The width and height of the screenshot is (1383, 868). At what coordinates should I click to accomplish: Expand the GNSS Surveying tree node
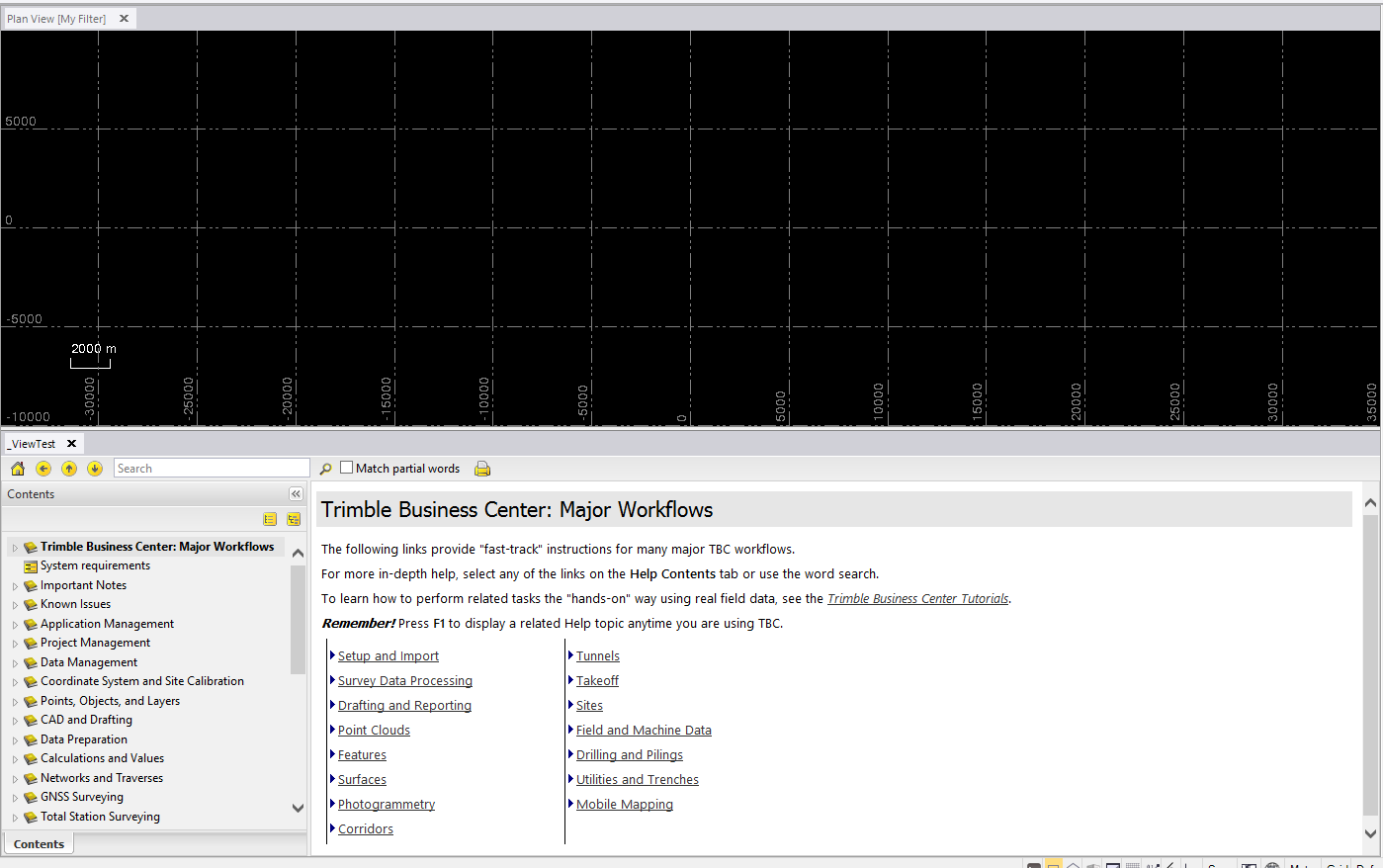tap(15, 798)
